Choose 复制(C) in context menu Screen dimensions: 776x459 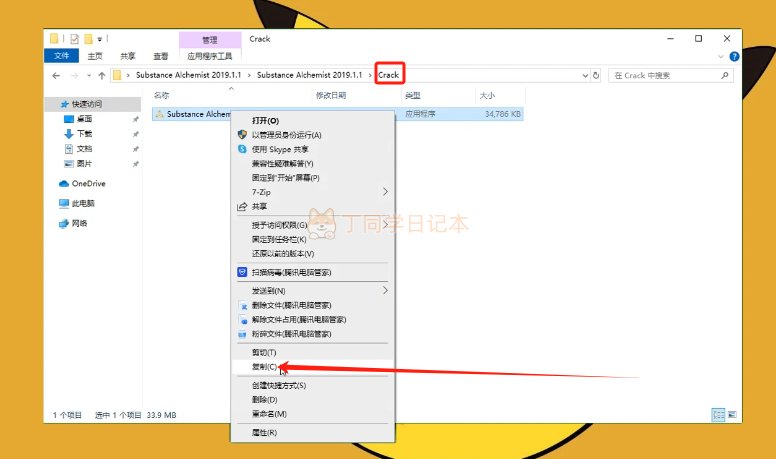(313, 367)
